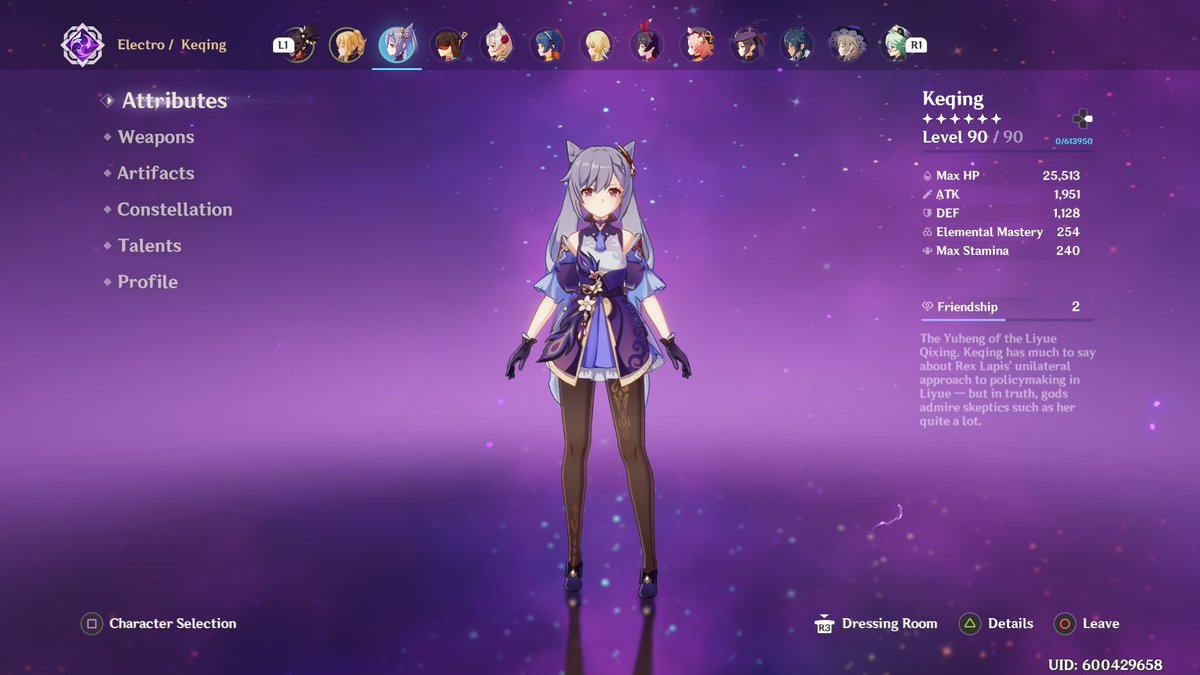Image resolution: width=1200 pixels, height=675 pixels.
Task: Select the Amber portrait with red bow
Action: tap(647, 45)
